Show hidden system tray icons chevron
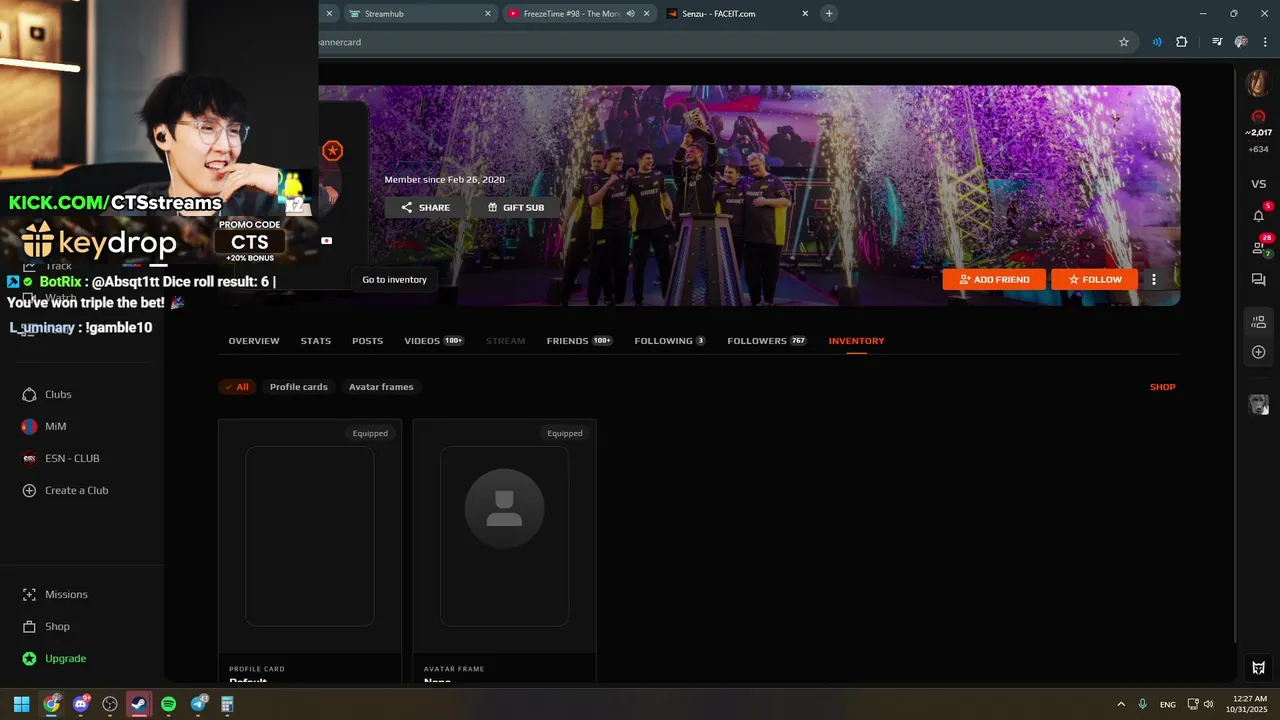Image resolution: width=1280 pixels, height=720 pixels. click(x=1121, y=704)
